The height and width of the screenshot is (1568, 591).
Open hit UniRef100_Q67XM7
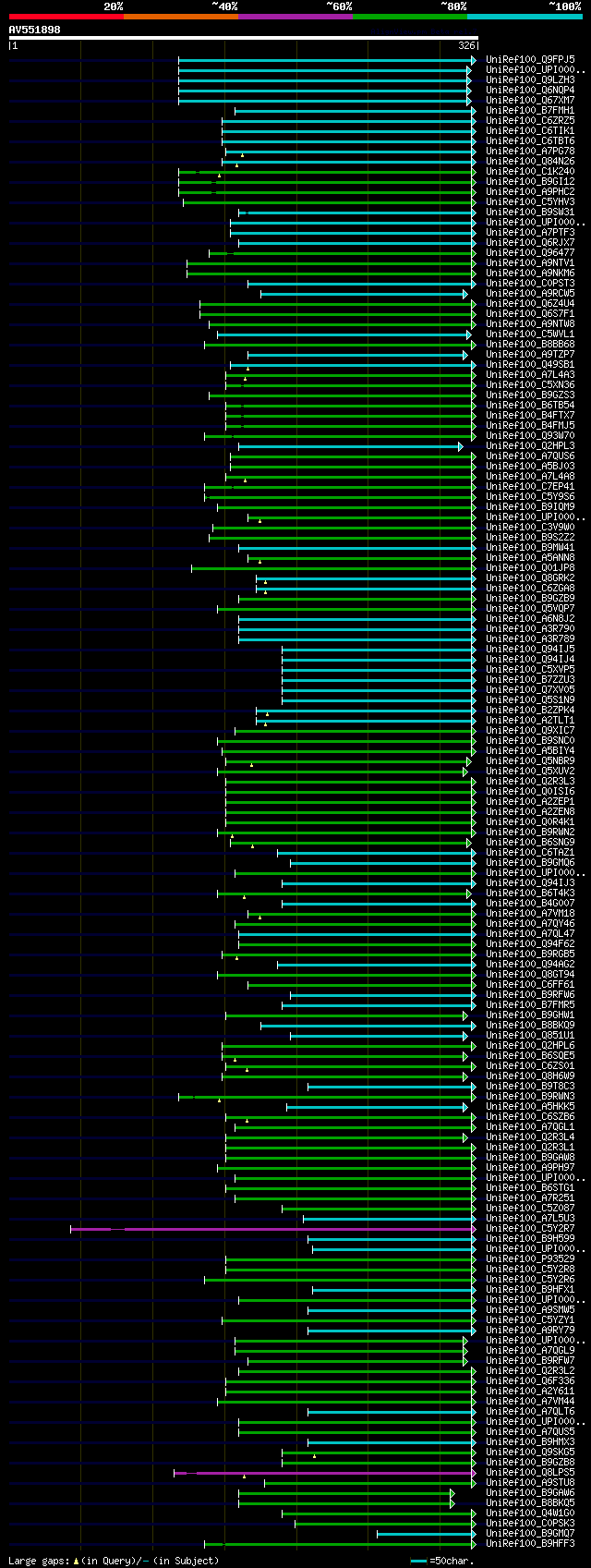click(x=530, y=101)
